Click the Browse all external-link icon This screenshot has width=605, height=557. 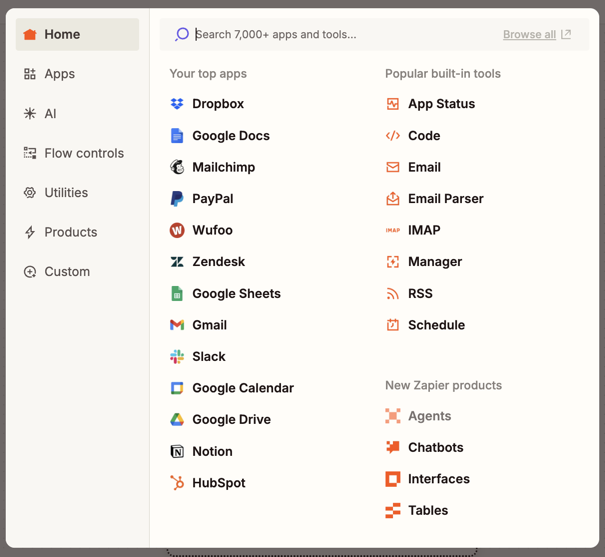(566, 34)
